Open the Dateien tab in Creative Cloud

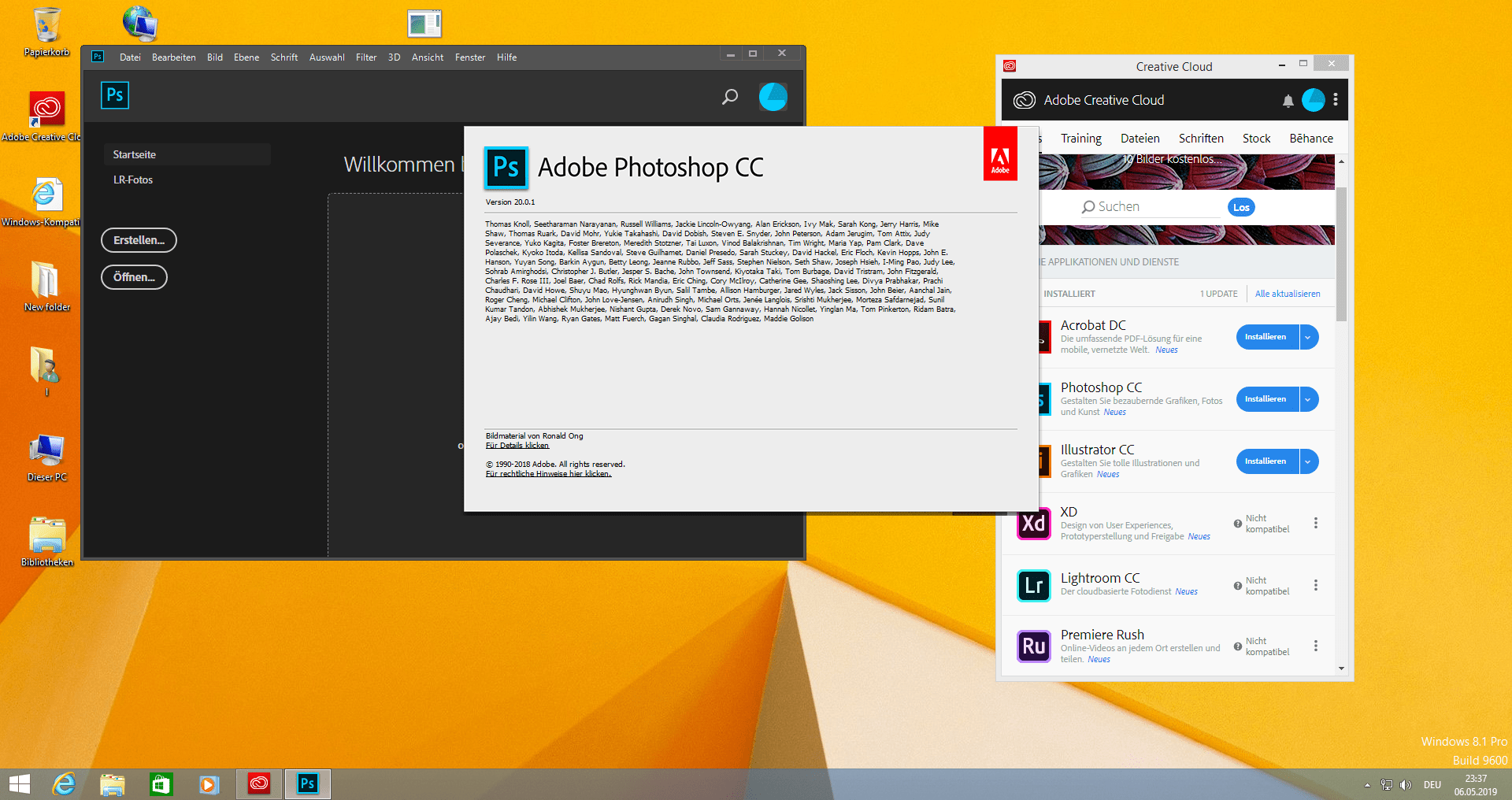[1140, 139]
